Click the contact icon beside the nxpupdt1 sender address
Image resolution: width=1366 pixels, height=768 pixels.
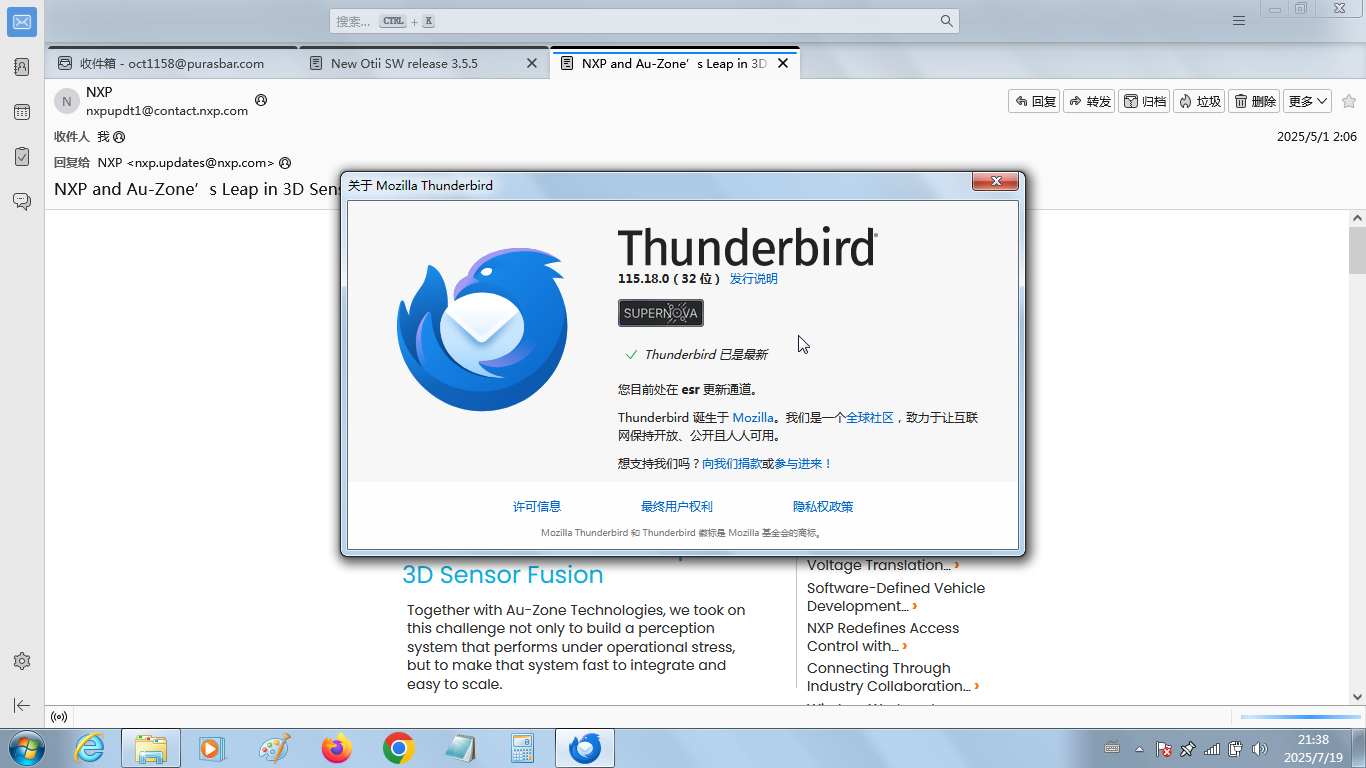[261, 100]
